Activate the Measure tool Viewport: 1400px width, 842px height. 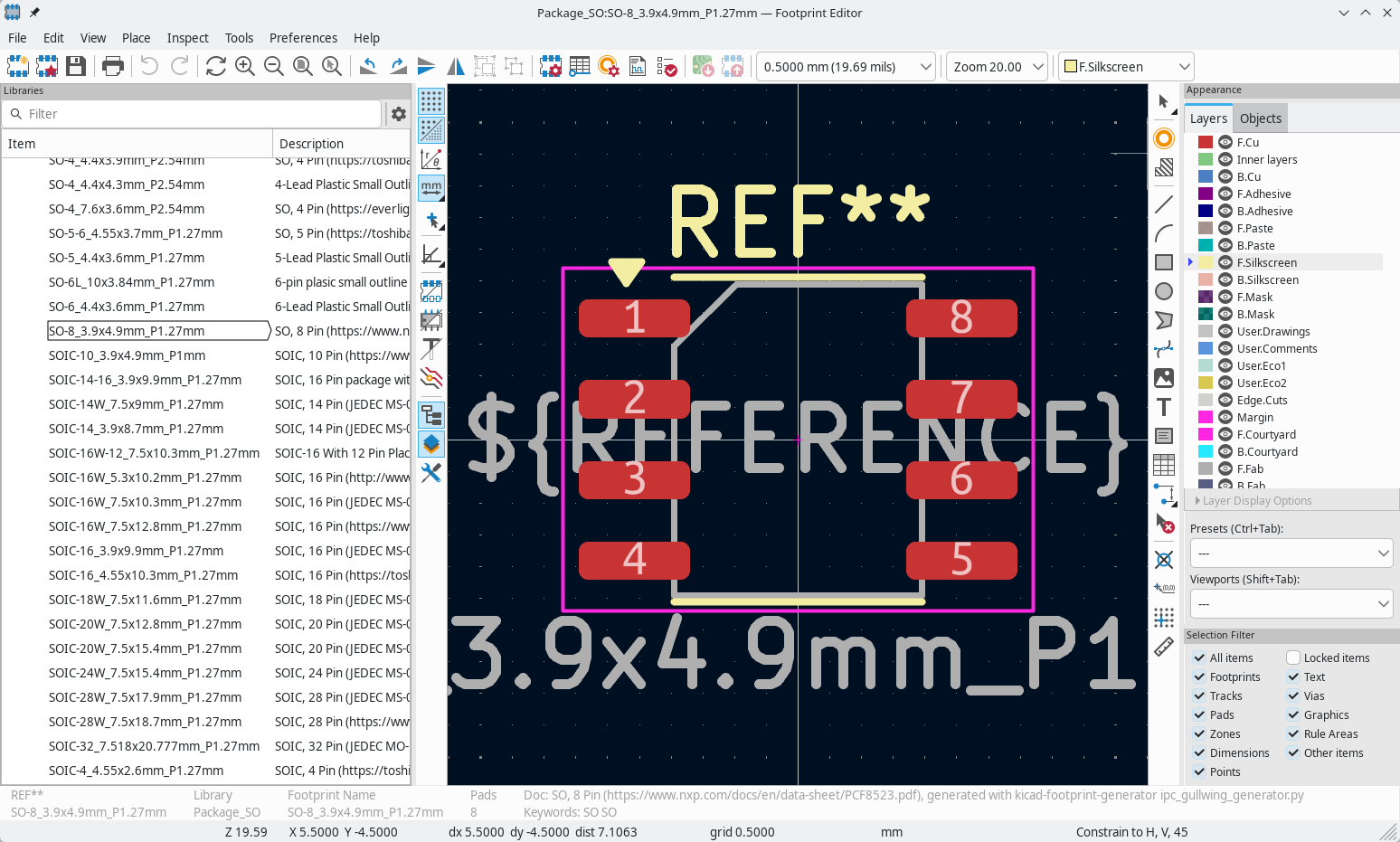[x=1164, y=648]
